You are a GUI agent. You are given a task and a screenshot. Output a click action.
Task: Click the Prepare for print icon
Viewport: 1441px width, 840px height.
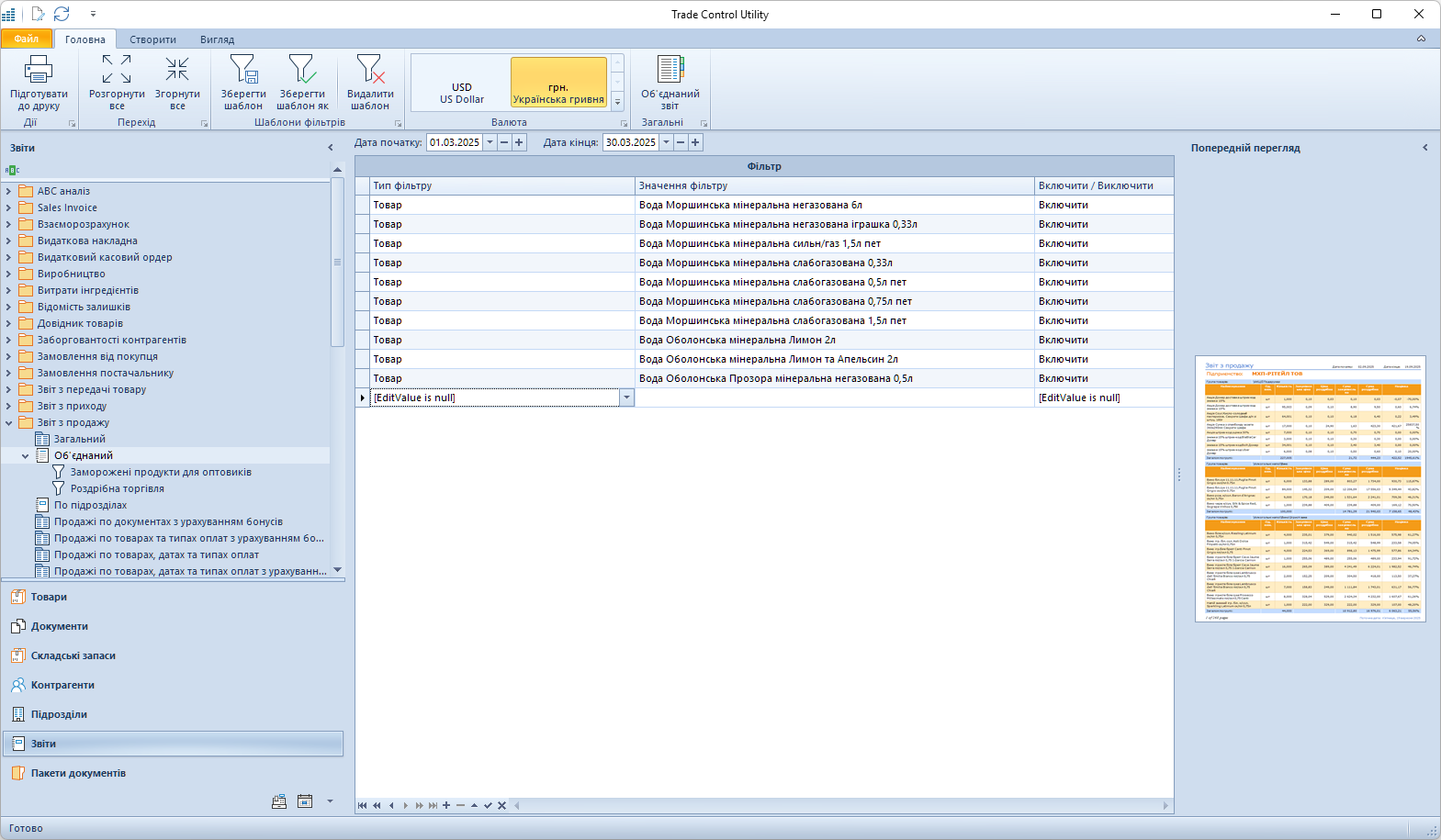39,70
